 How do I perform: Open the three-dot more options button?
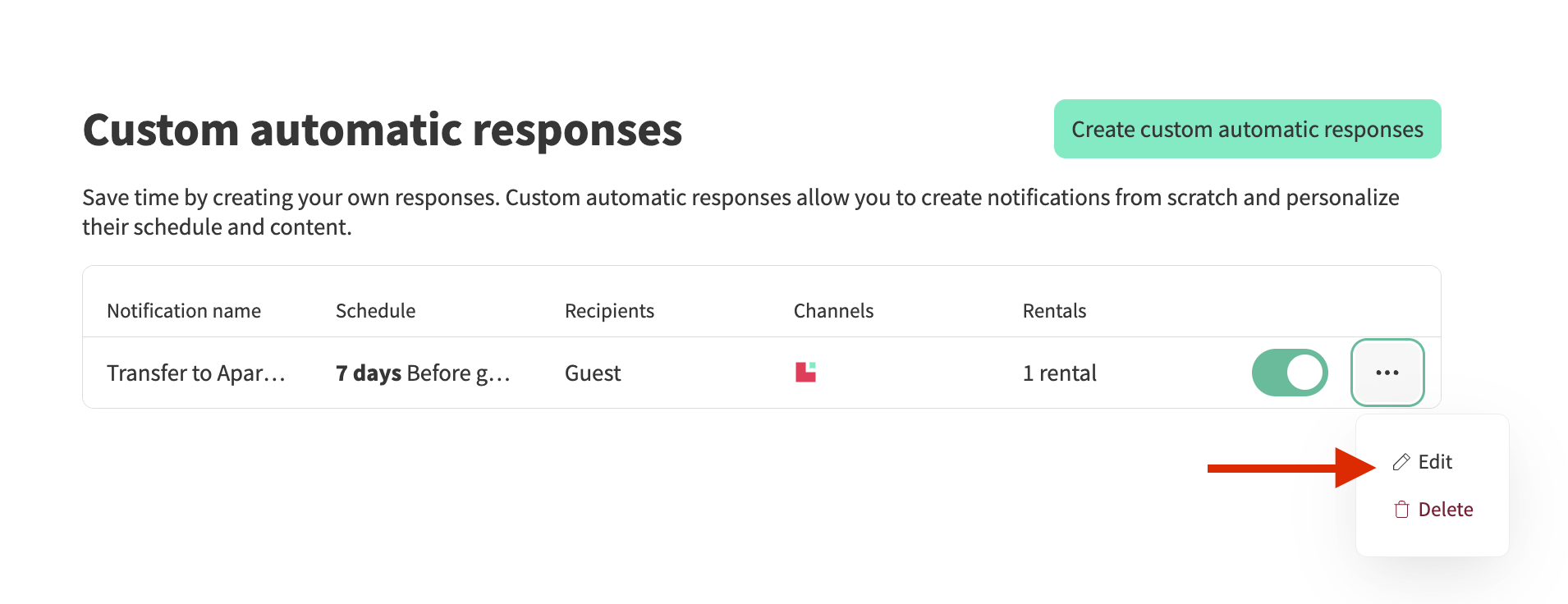(1387, 373)
